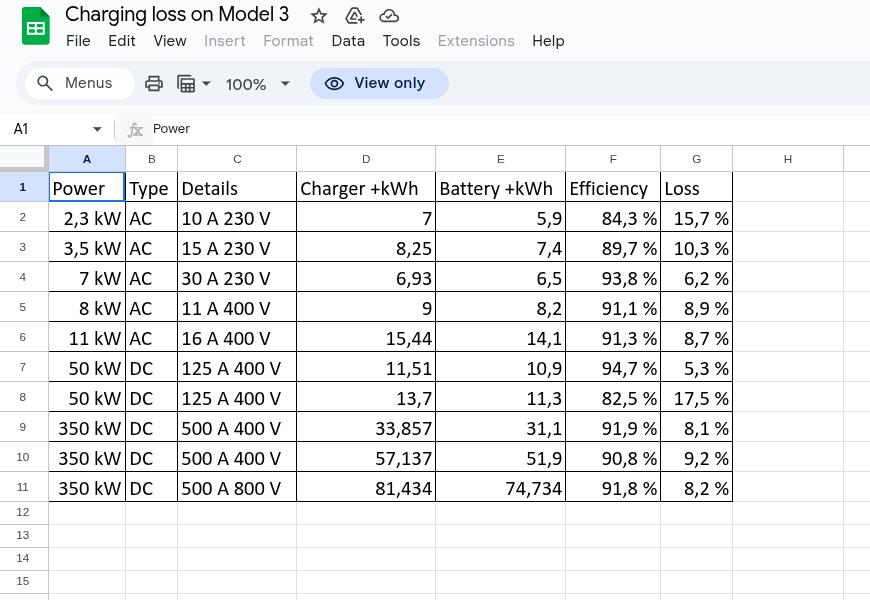The height and width of the screenshot is (600, 870).
Task: Select column D header
Action: point(366,159)
